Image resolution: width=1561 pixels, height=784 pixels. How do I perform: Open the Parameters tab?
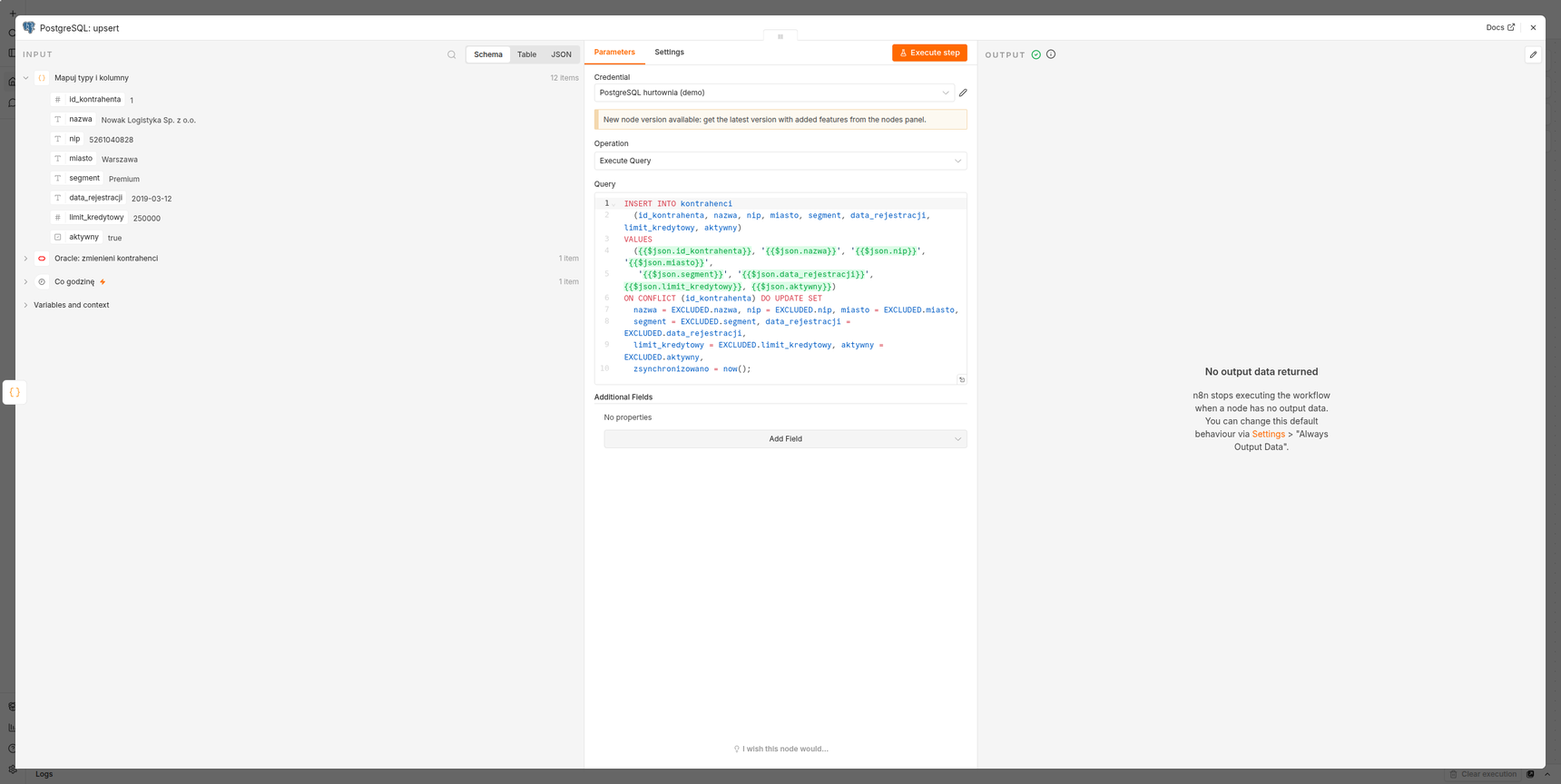tap(614, 53)
